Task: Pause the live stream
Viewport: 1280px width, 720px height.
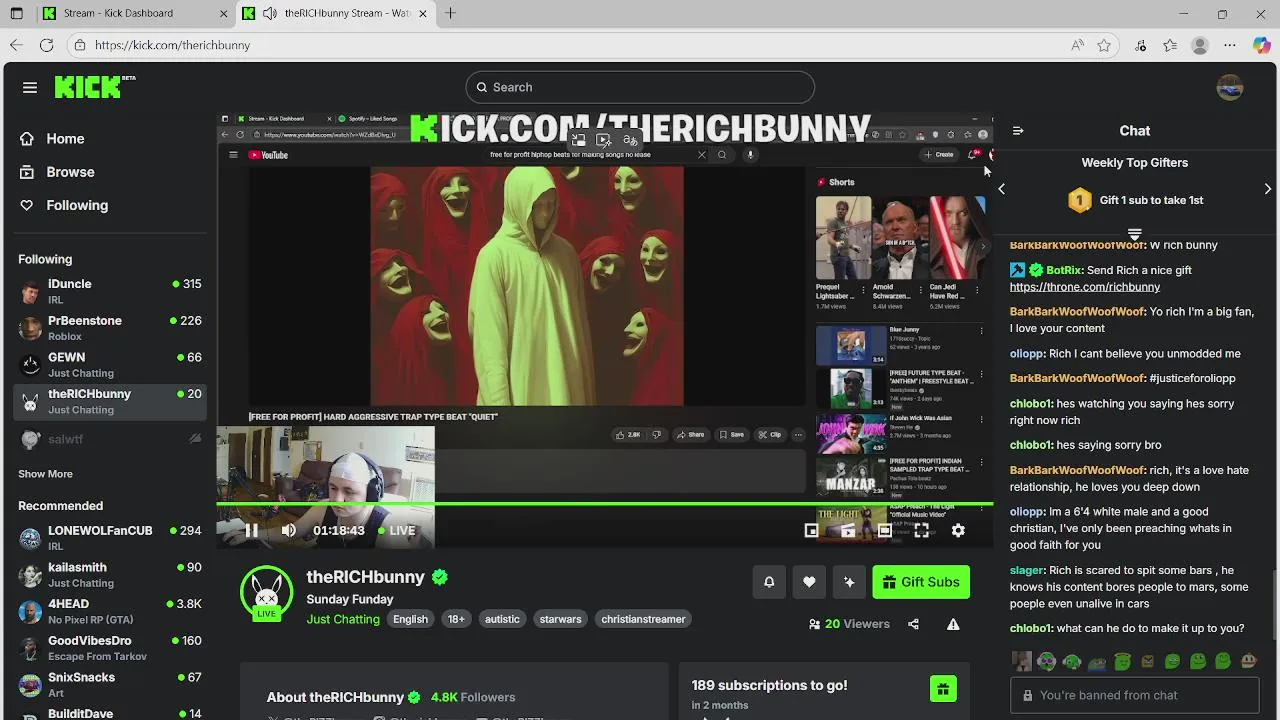Action: coord(252,530)
